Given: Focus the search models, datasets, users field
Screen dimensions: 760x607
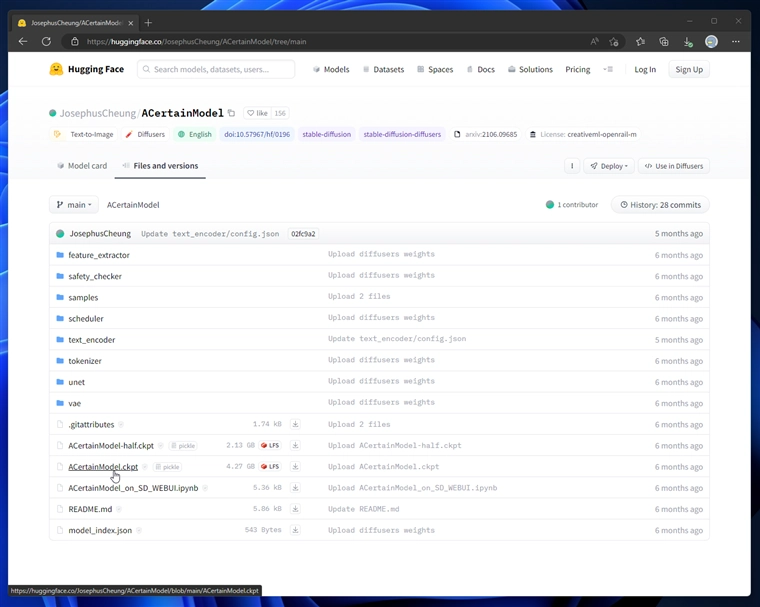Looking at the screenshot, I should coord(216,69).
